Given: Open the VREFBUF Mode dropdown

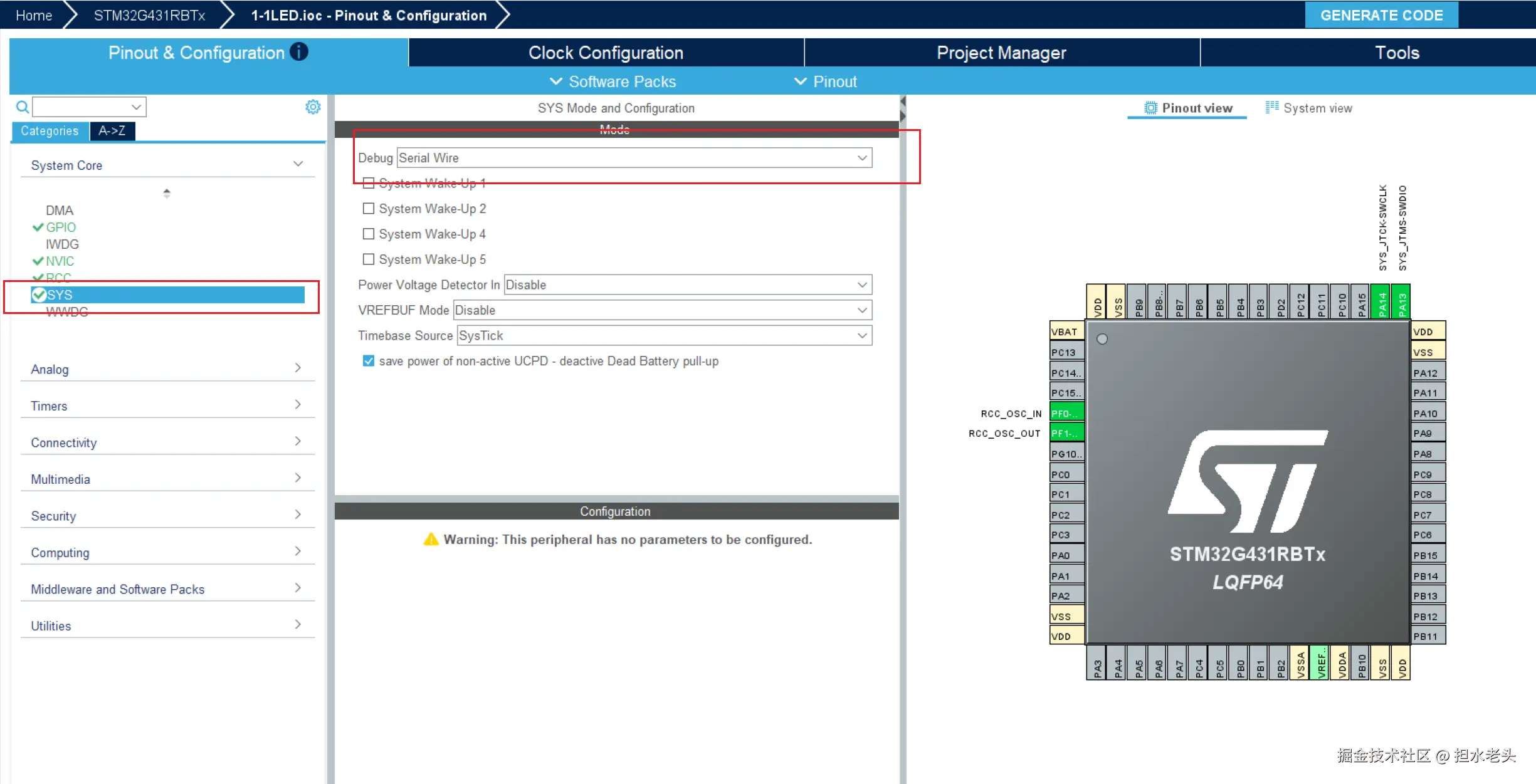Looking at the screenshot, I should point(663,310).
